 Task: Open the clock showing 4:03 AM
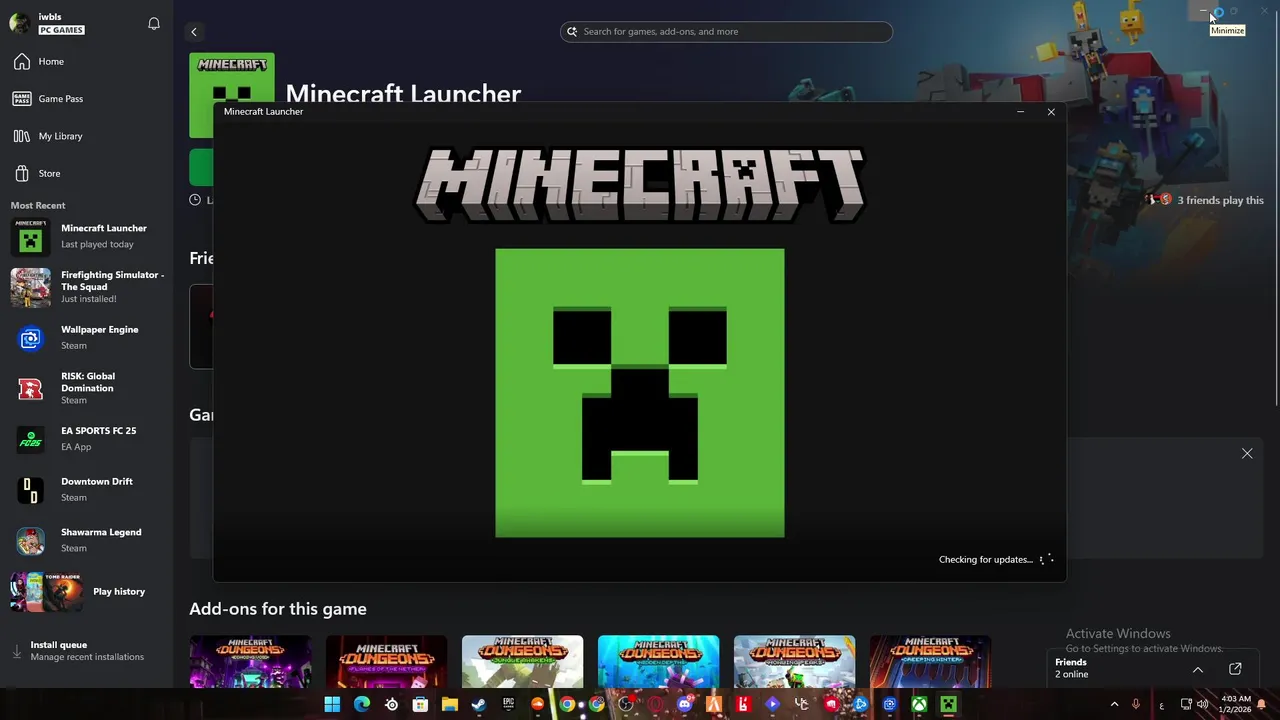pyautogui.click(x=1236, y=704)
